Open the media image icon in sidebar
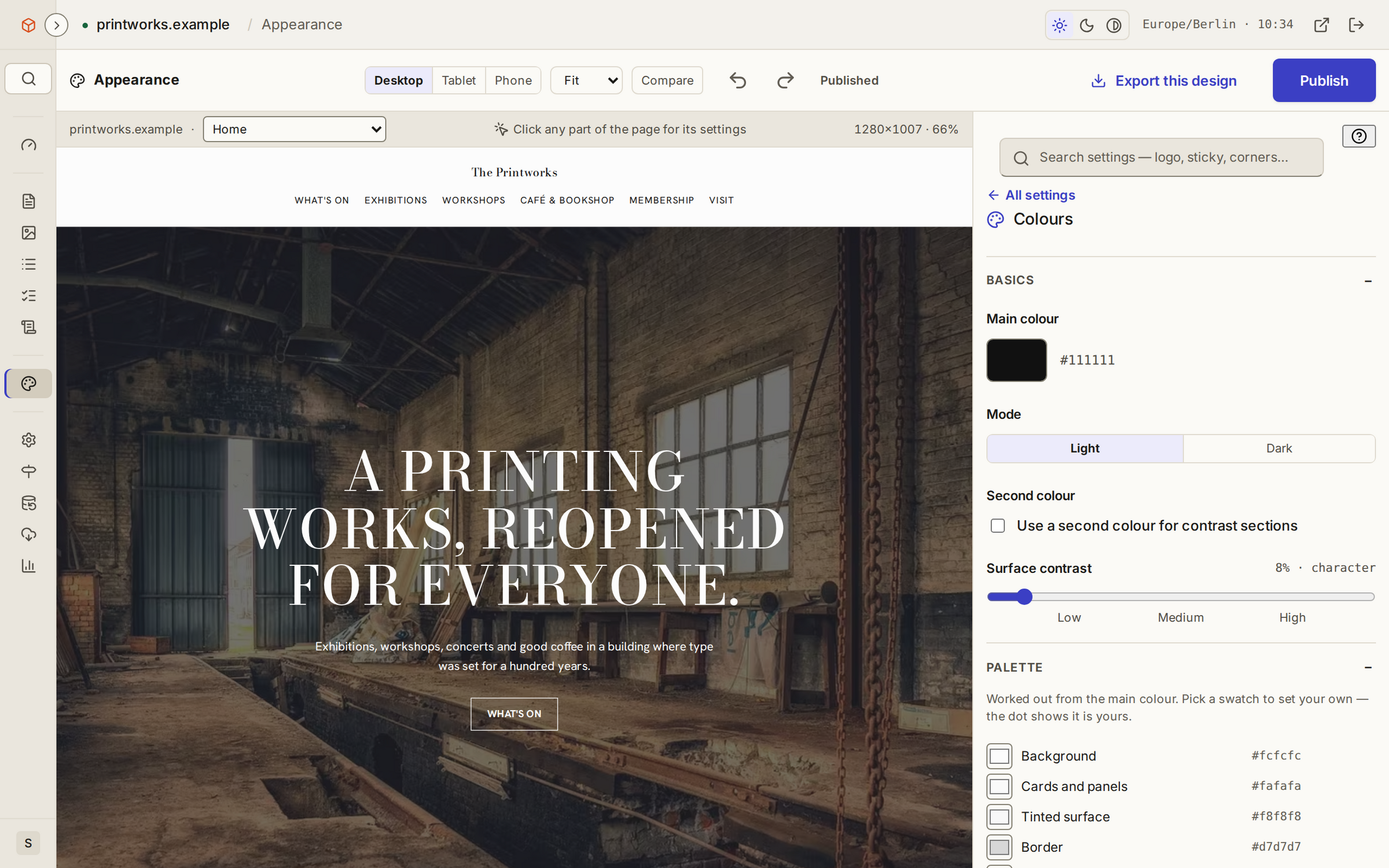Image resolution: width=1389 pixels, height=868 pixels. tap(28, 233)
